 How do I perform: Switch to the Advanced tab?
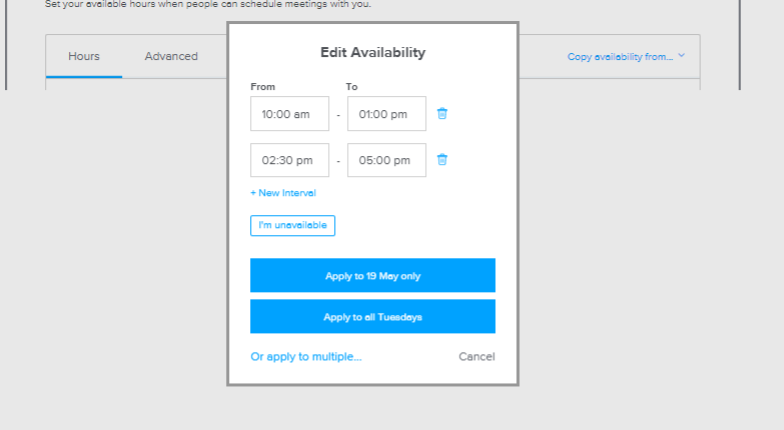[x=171, y=56]
